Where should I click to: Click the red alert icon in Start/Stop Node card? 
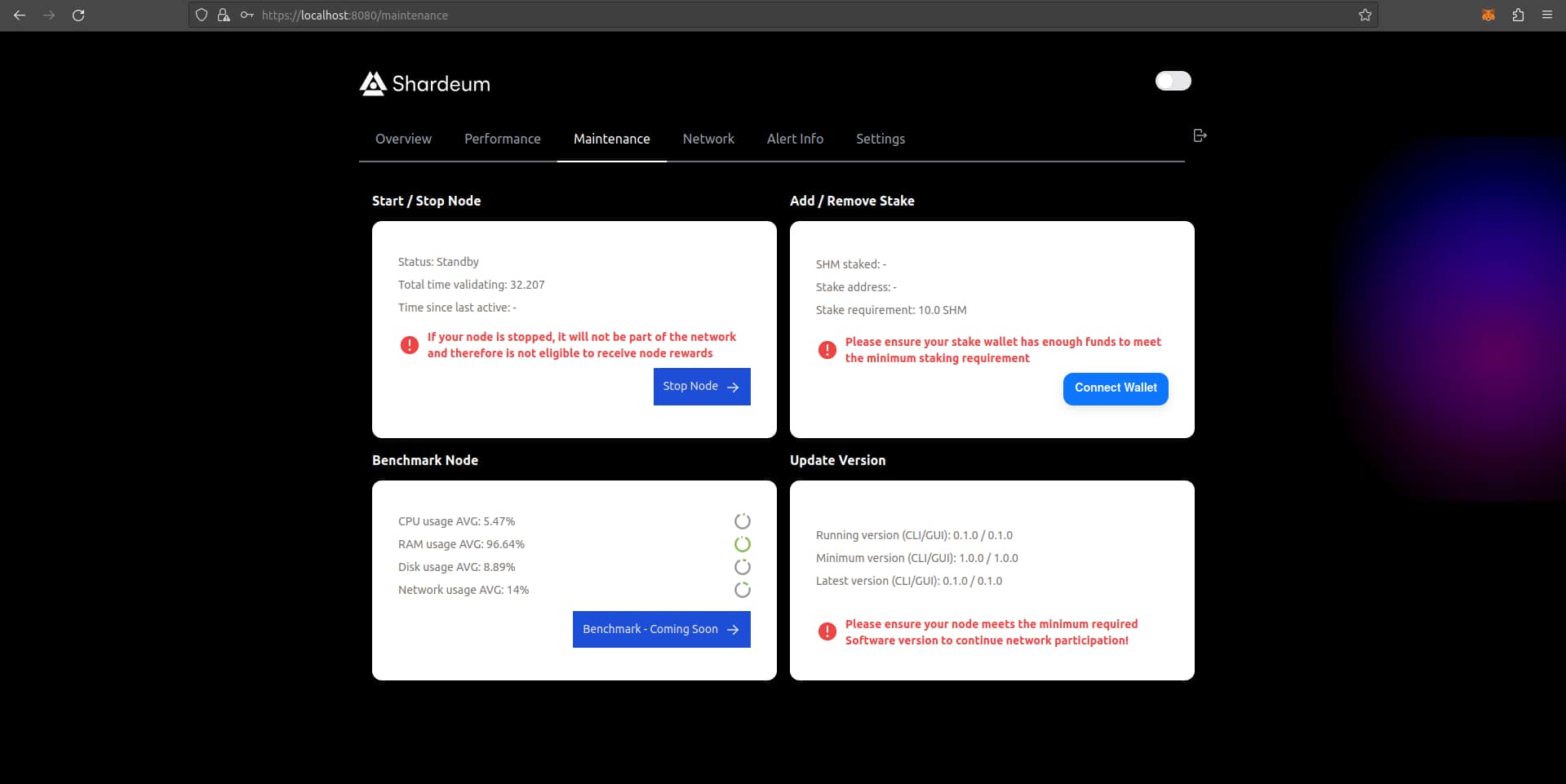pos(409,346)
